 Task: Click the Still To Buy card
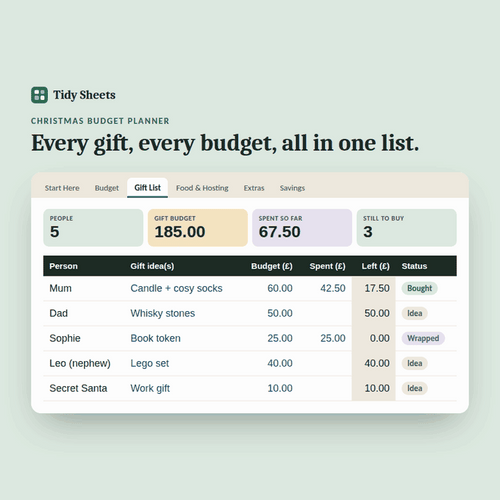coord(407,228)
